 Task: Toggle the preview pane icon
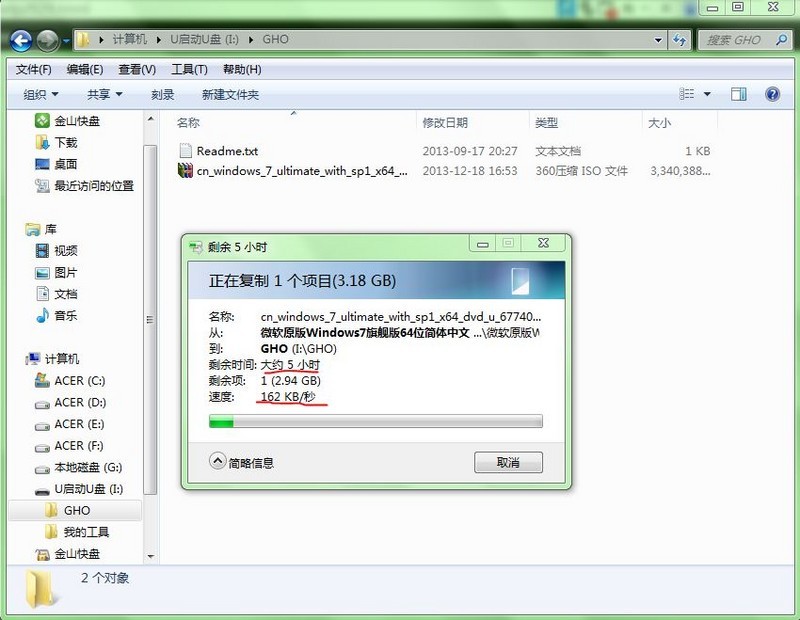(738, 94)
